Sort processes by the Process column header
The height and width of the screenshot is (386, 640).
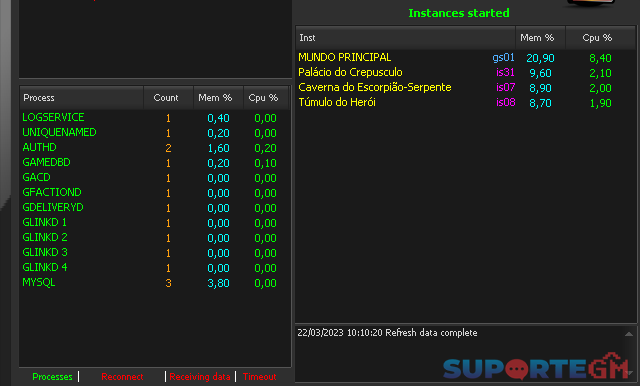point(82,98)
